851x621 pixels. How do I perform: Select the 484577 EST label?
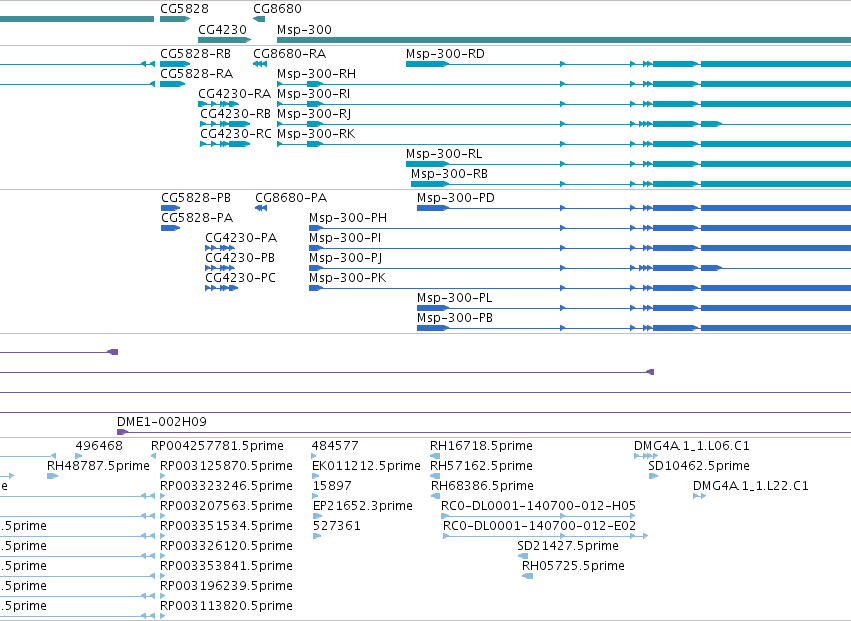click(335, 446)
